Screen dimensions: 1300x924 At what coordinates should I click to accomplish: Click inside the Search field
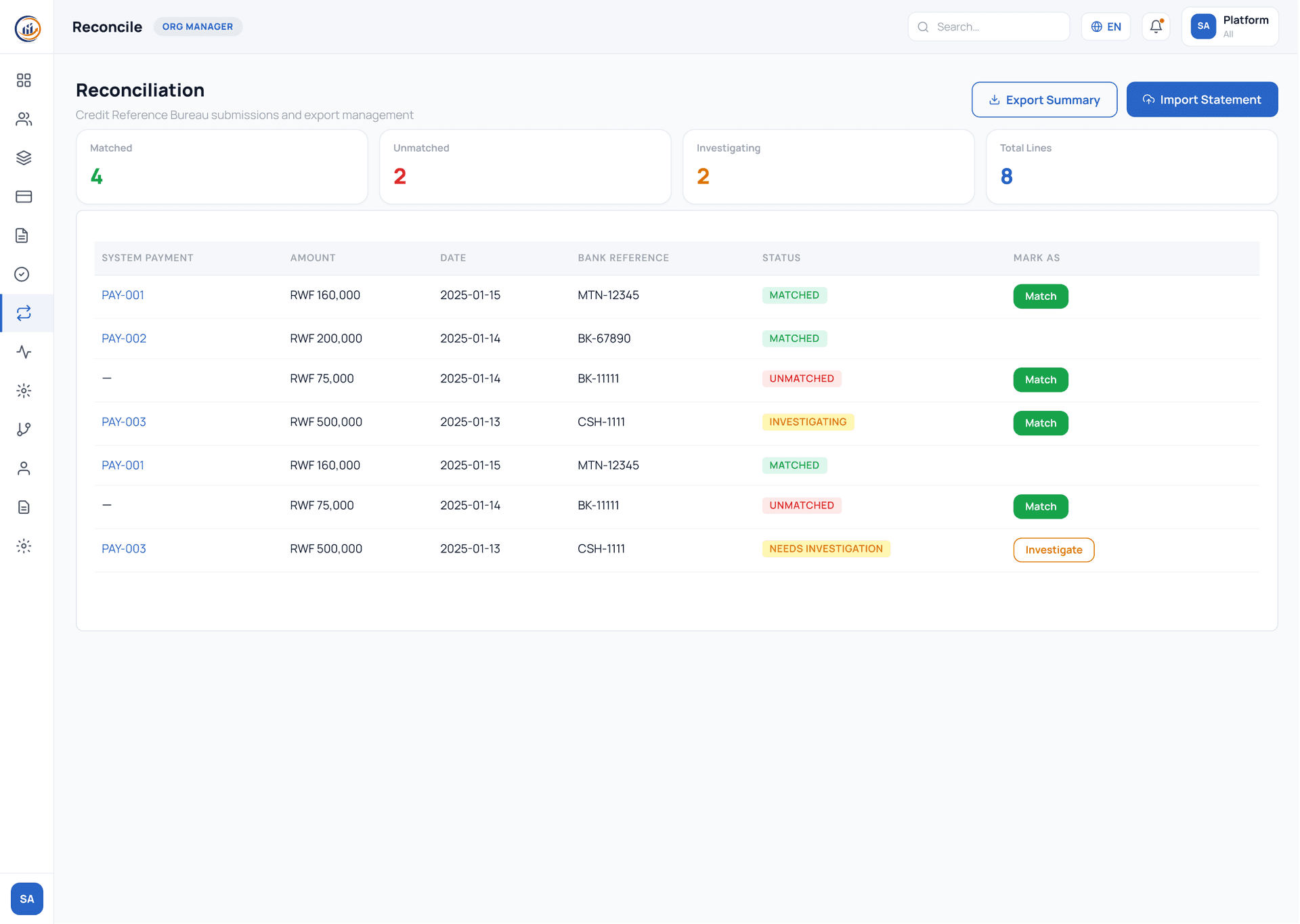(x=989, y=26)
